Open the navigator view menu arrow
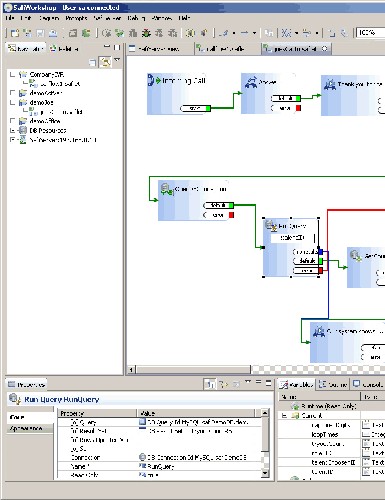This screenshot has width=385, height=500. (x=117, y=60)
